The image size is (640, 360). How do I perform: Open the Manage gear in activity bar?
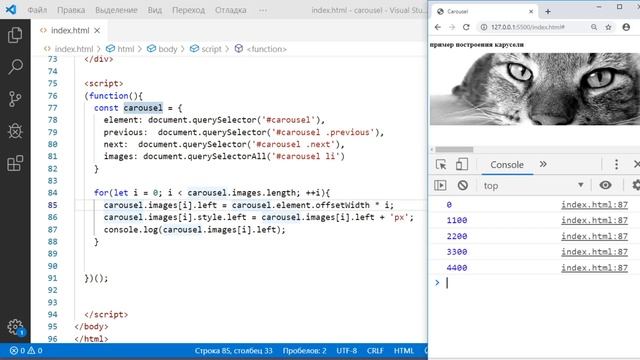[15, 327]
